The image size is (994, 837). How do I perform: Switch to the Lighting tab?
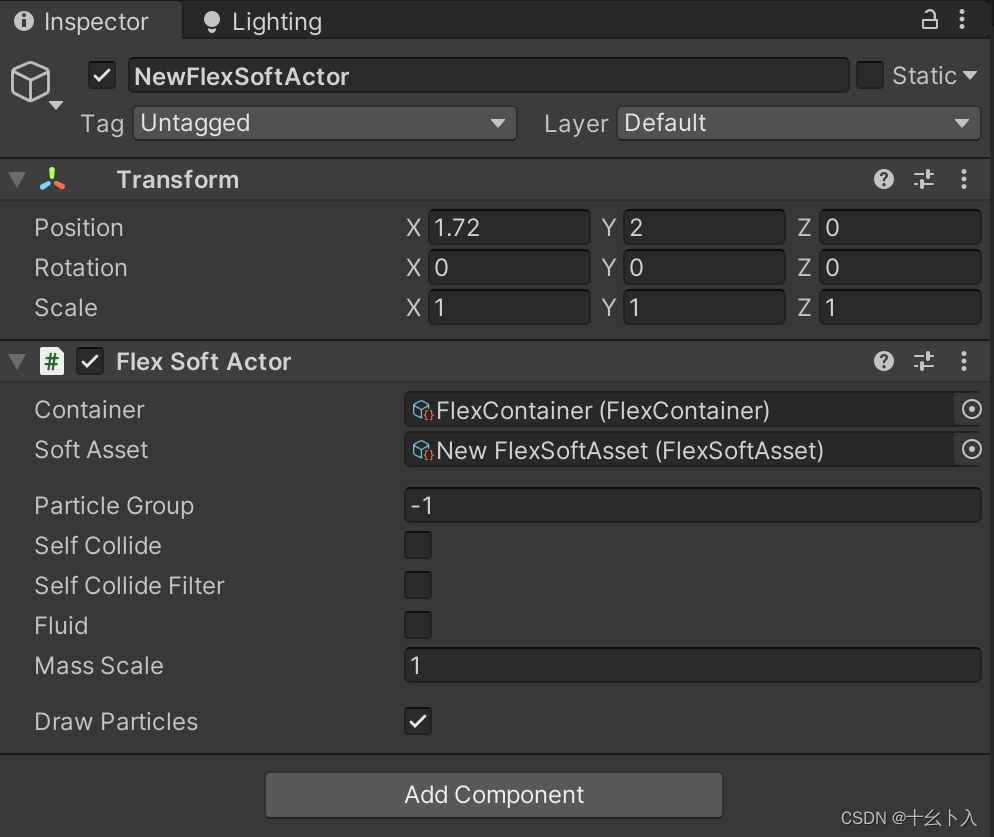point(272,20)
